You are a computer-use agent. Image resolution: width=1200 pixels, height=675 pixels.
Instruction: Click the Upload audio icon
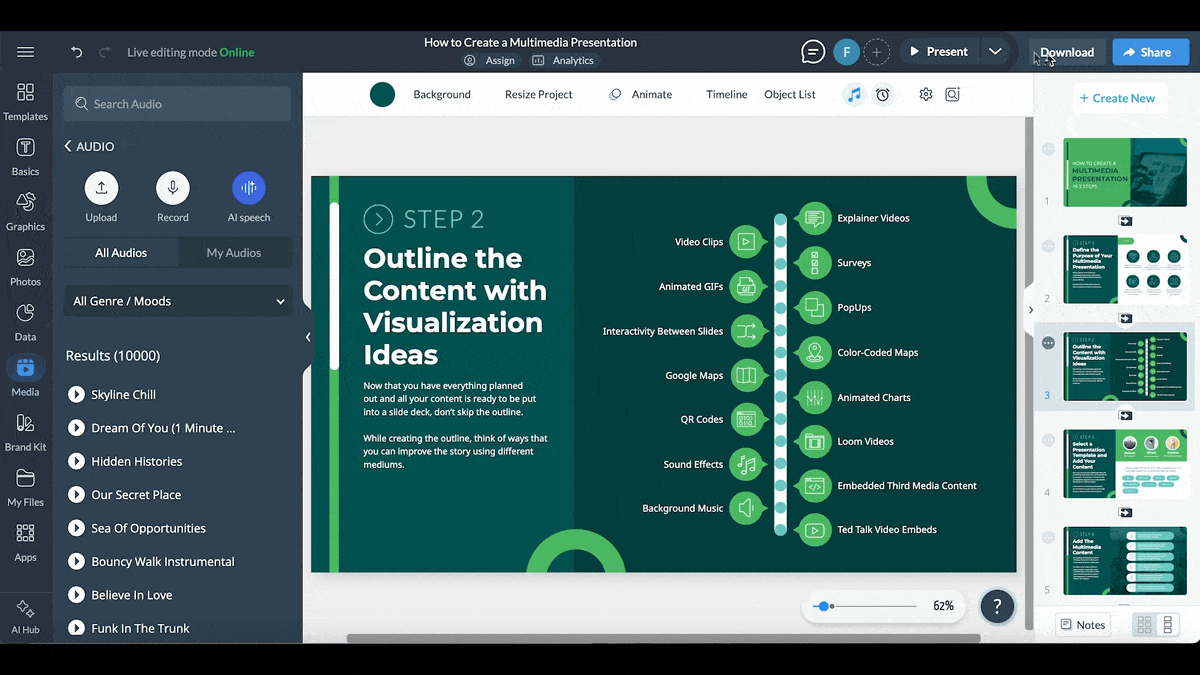pyautogui.click(x=101, y=188)
